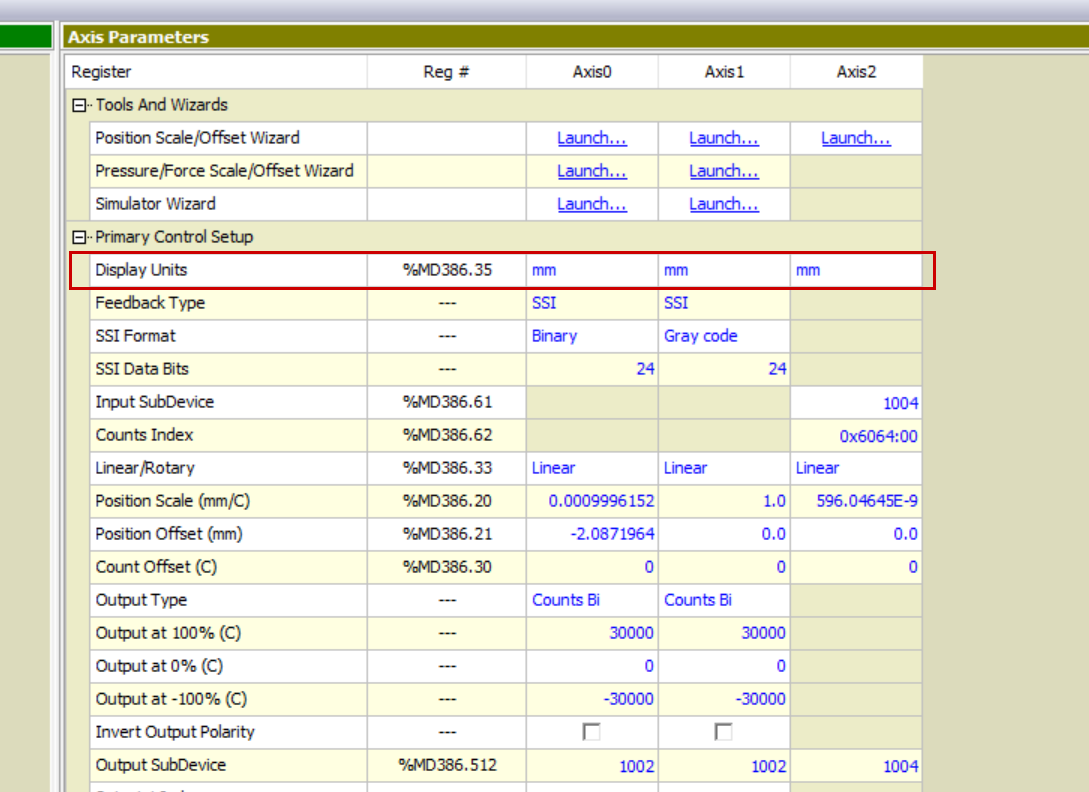
Task: Edit Position Offset -2.0871964 for Axis0
Action: pos(592,534)
